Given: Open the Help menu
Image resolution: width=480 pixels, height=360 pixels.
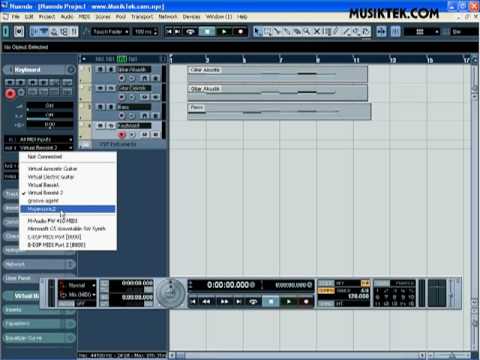Looking at the screenshot, I should click(x=242, y=16).
